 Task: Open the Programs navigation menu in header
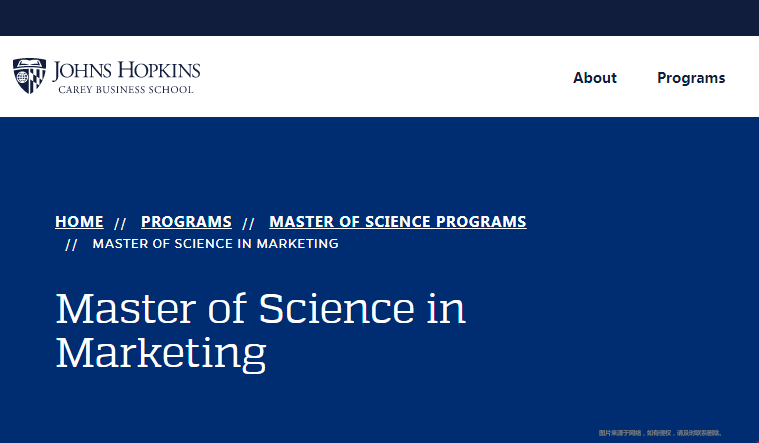(x=691, y=77)
